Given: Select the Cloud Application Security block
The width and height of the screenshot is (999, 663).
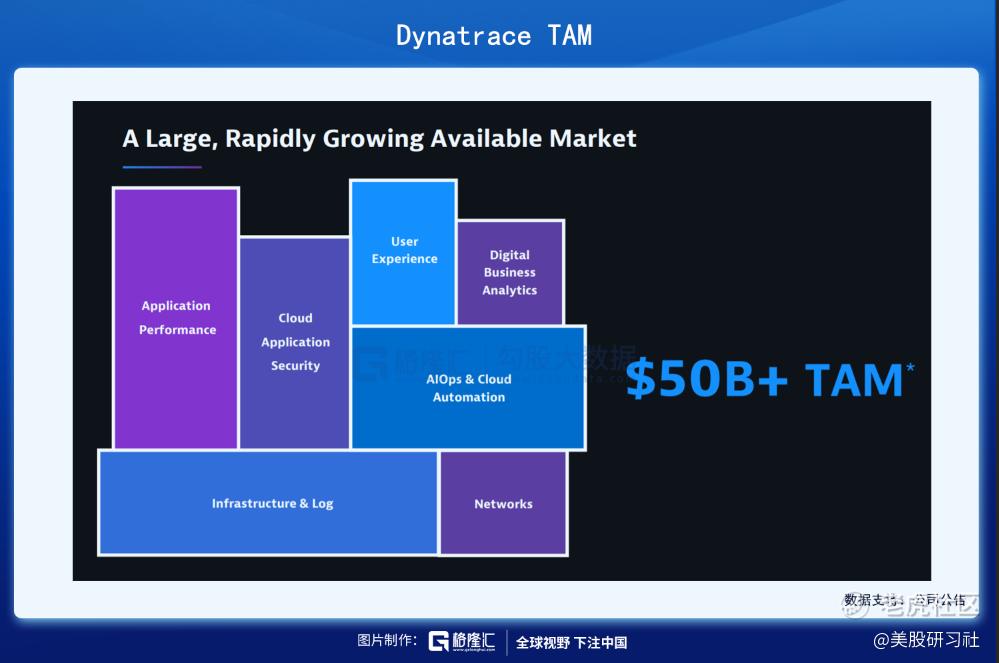Looking at the screenshot, I should [x=294, y=343].
